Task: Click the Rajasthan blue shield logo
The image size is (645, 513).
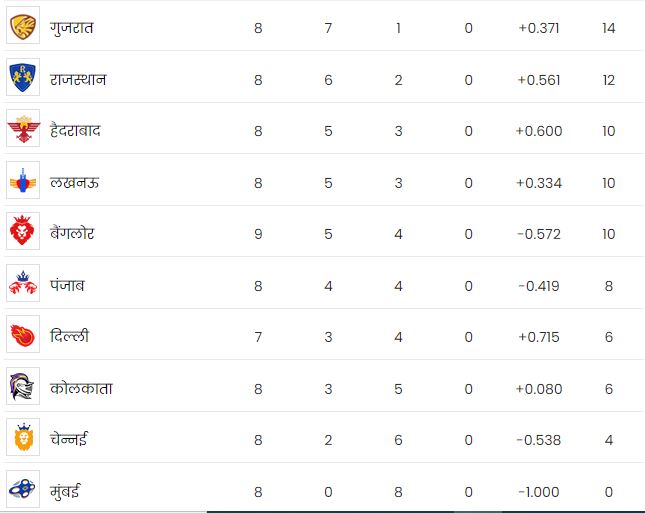Action: point(23,77)
